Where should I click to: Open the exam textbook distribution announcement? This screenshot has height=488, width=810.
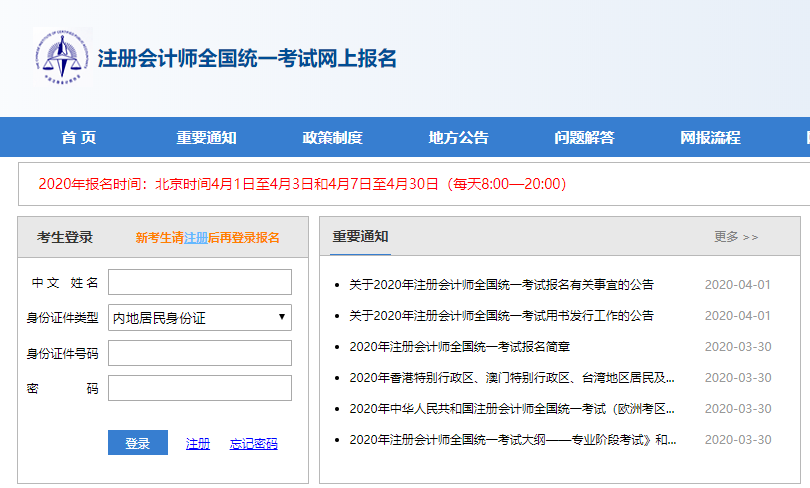click(x=501, y=316)
